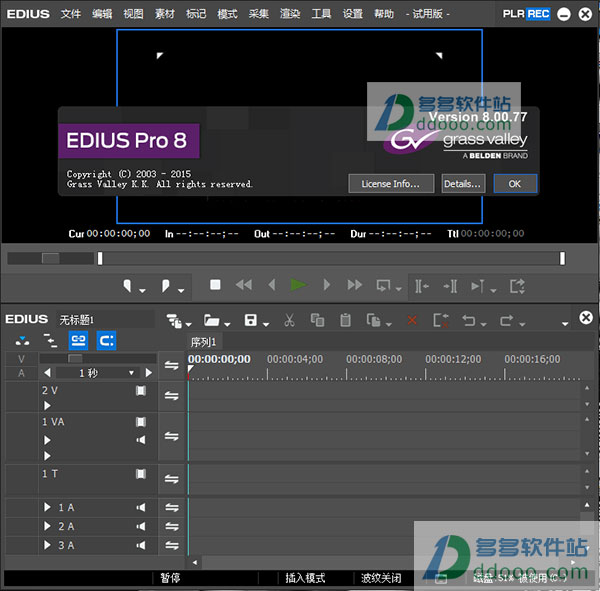
Task: Step forward one frame
Action: click(x=326, y=285)
